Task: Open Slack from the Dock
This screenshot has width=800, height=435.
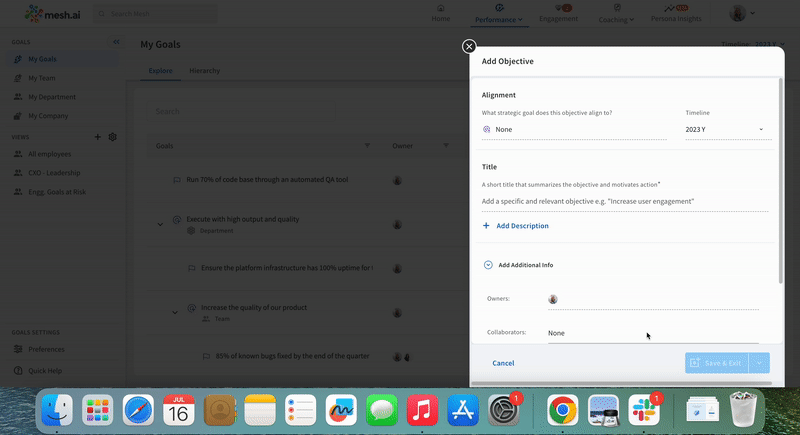Action: click(643, 410)
